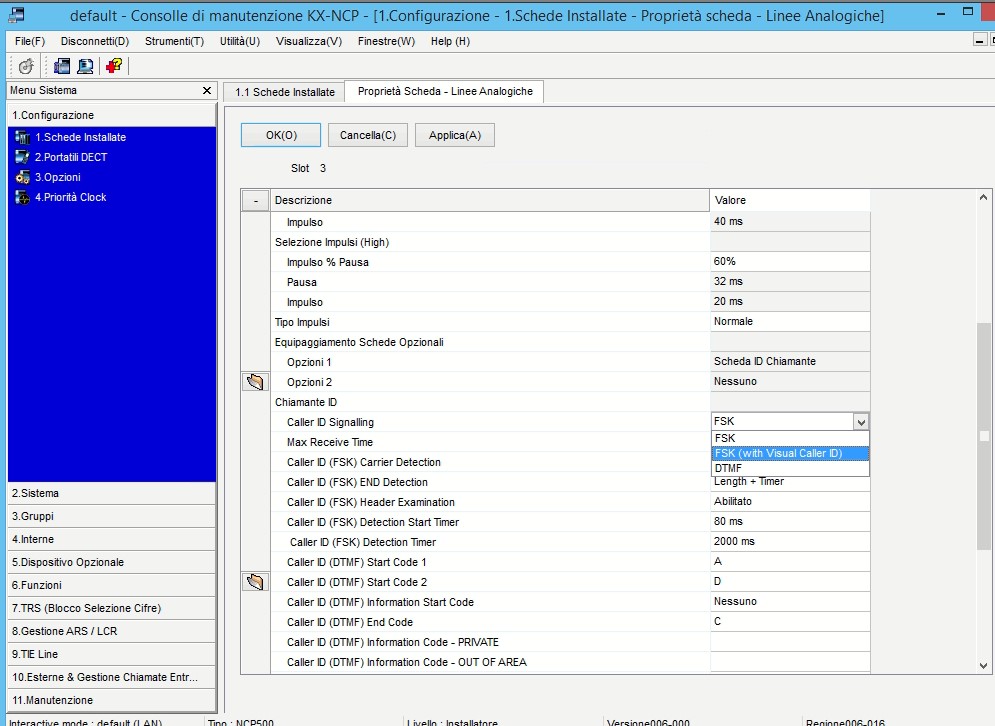Click the table scrollbar up arrow
The image size is (995, 726).
click(983, 197)
